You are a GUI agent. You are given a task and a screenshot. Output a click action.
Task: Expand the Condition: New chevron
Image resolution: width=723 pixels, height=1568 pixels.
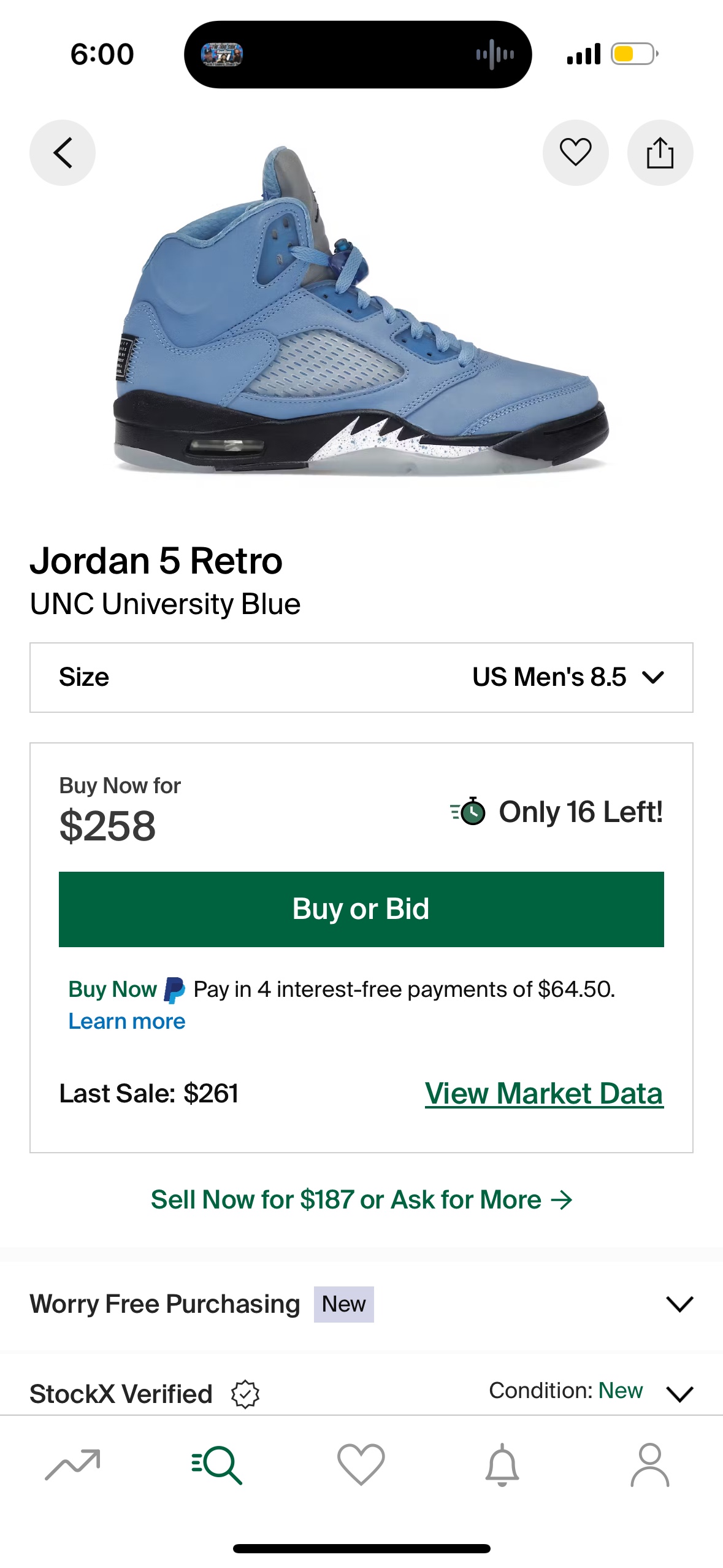(679, 1394)
